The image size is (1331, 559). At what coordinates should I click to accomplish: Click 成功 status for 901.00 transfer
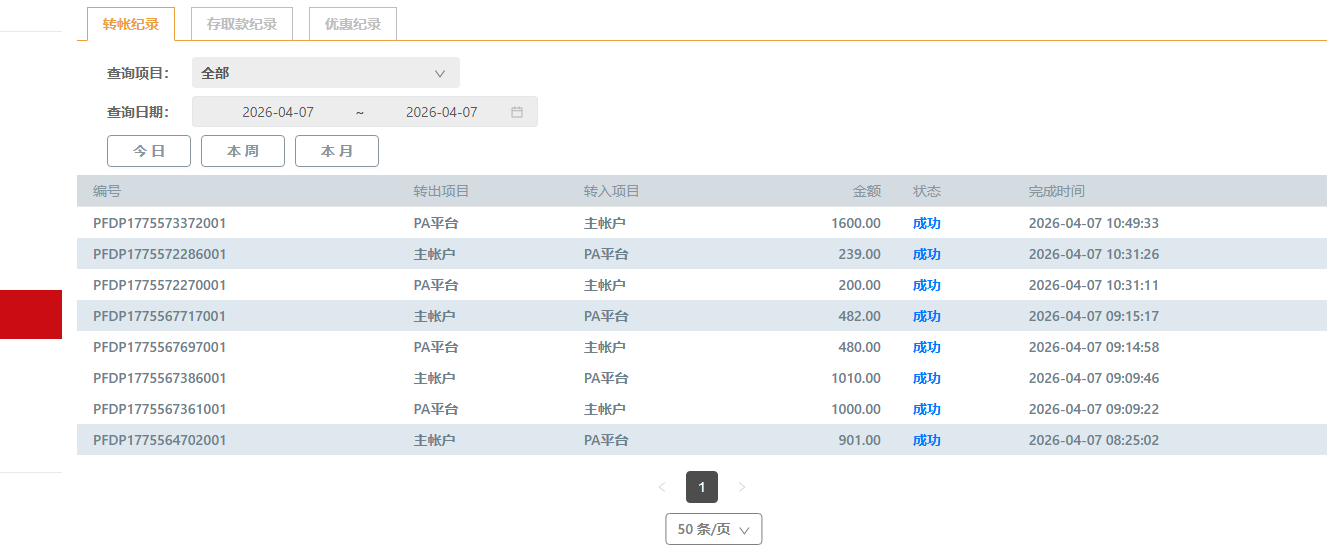click(x=926, y=440)
